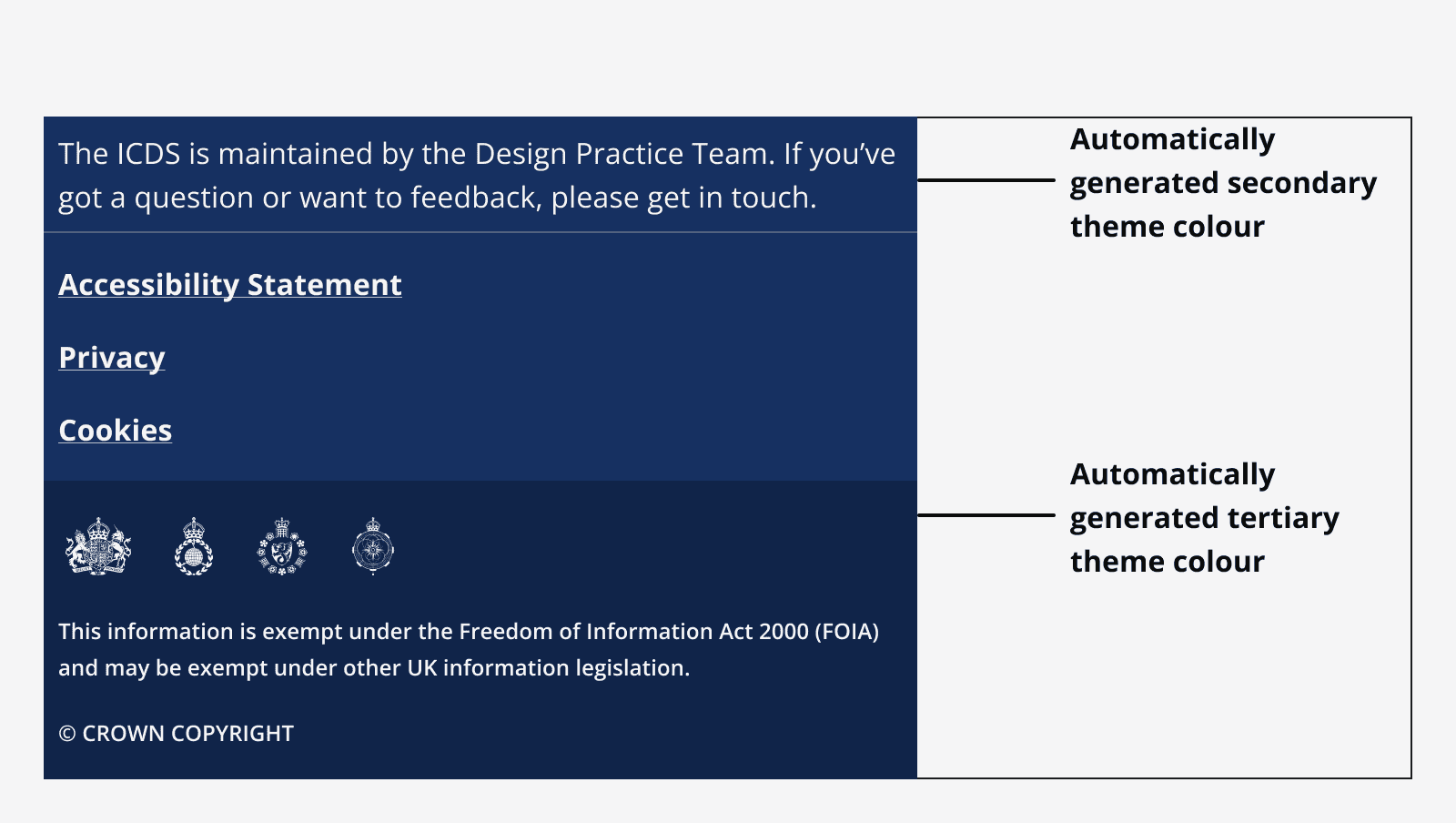
Task: Click the leftmost government crest in the footer
Action: point(100,546)
